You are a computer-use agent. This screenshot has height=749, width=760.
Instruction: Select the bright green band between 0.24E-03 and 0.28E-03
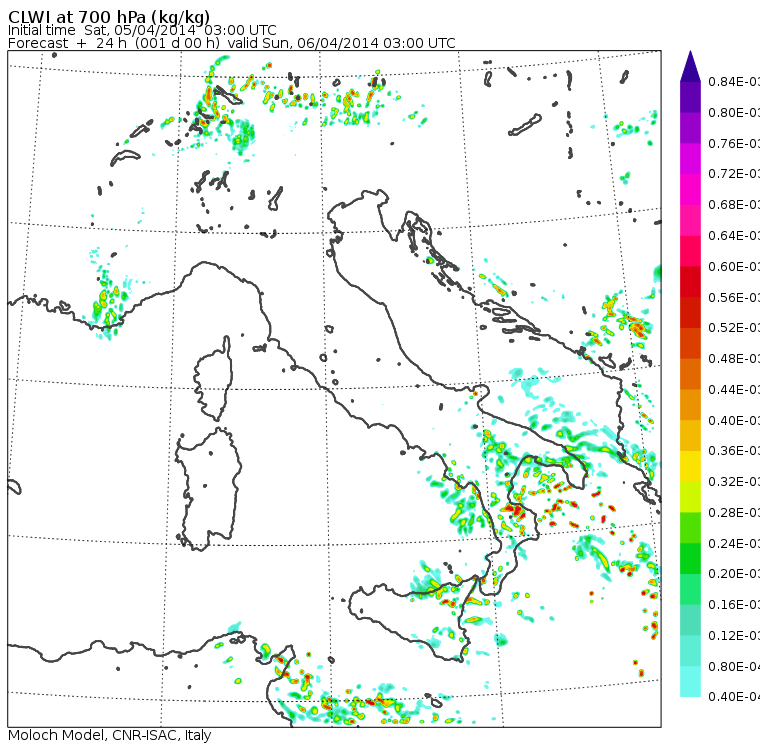(690, 528)
